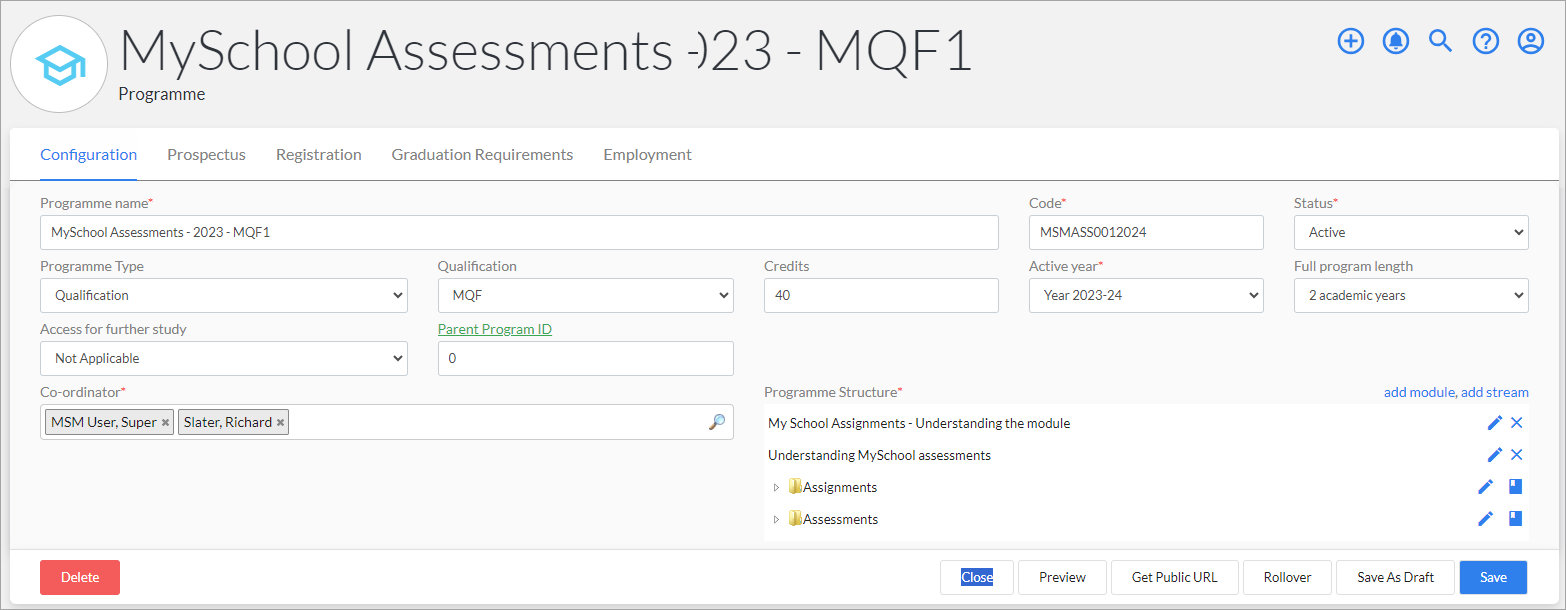
Task: Edit Understanding MySchool assessments row
Action: pyautogui.click(x=1495, y=455)
